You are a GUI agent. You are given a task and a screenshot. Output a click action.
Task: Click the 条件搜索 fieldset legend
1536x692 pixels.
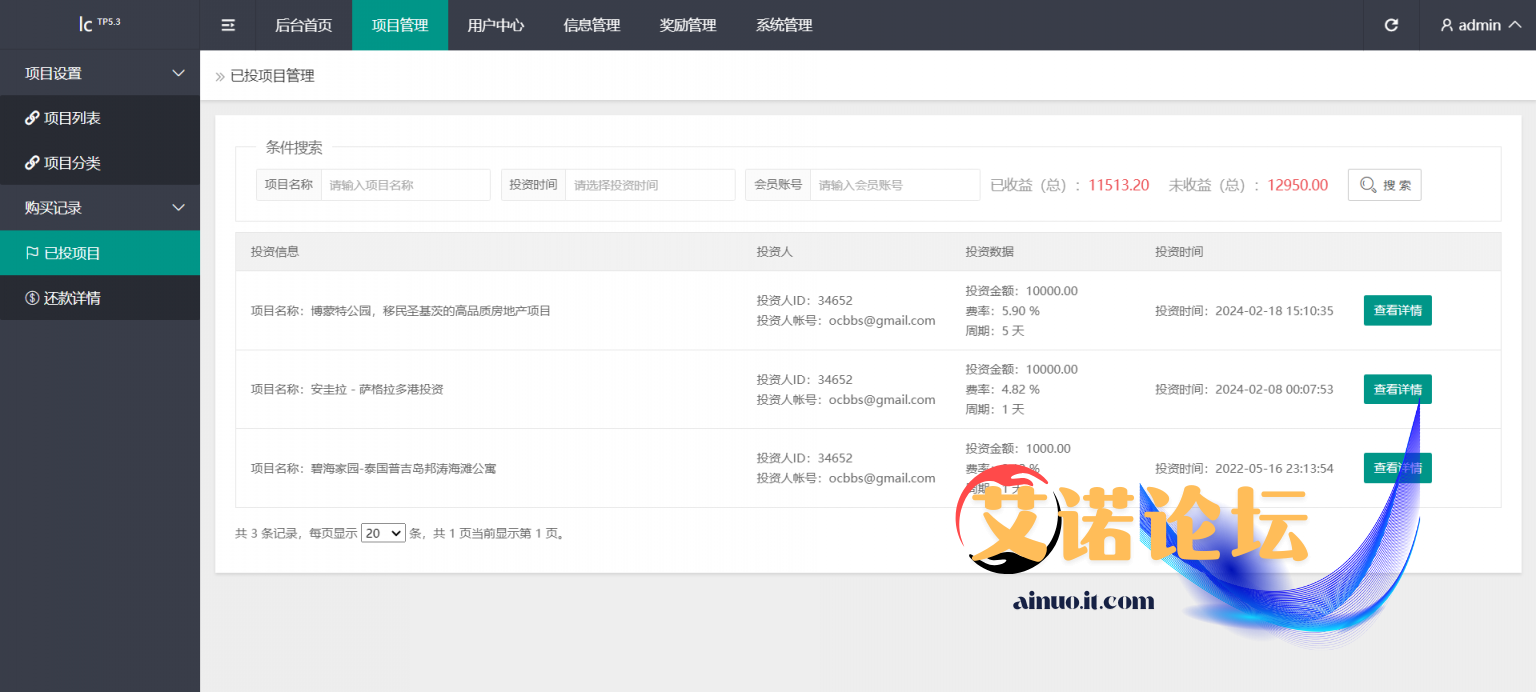(294, 147)
